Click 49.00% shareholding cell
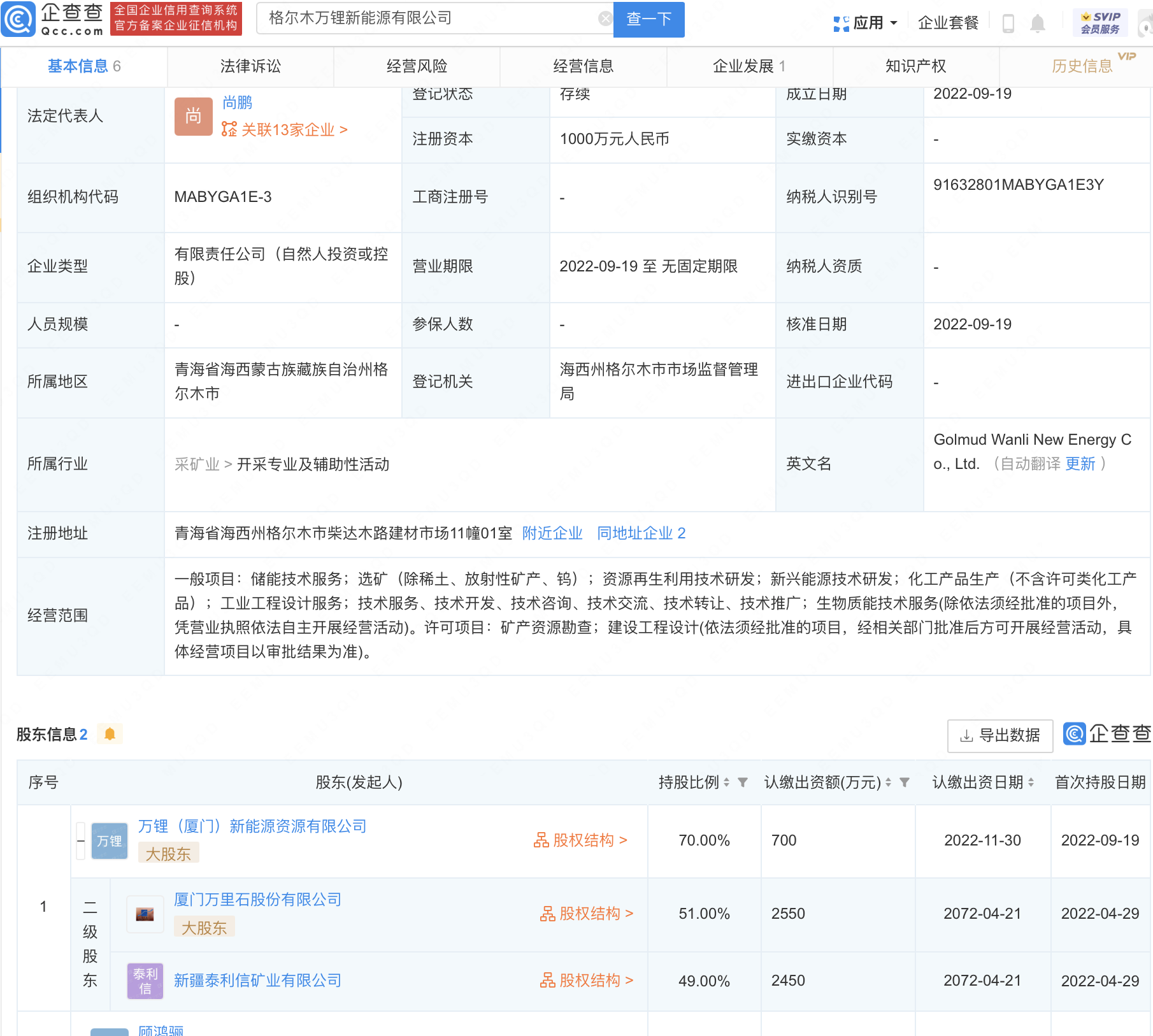The height and width of the screenshot is (1036, 1153). coord(704,981)
